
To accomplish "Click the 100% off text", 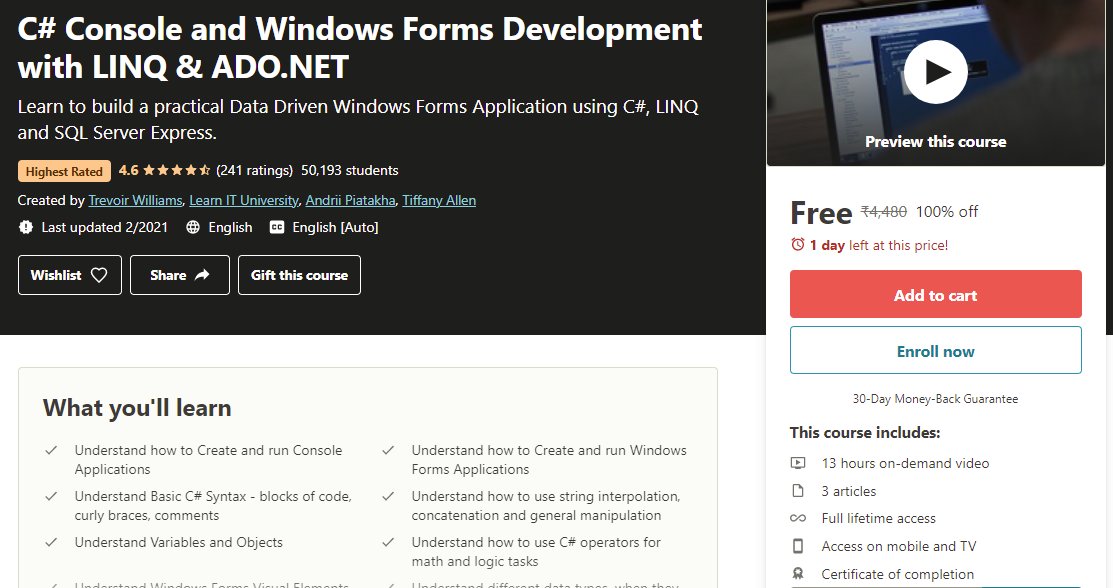I will [947, 212].
